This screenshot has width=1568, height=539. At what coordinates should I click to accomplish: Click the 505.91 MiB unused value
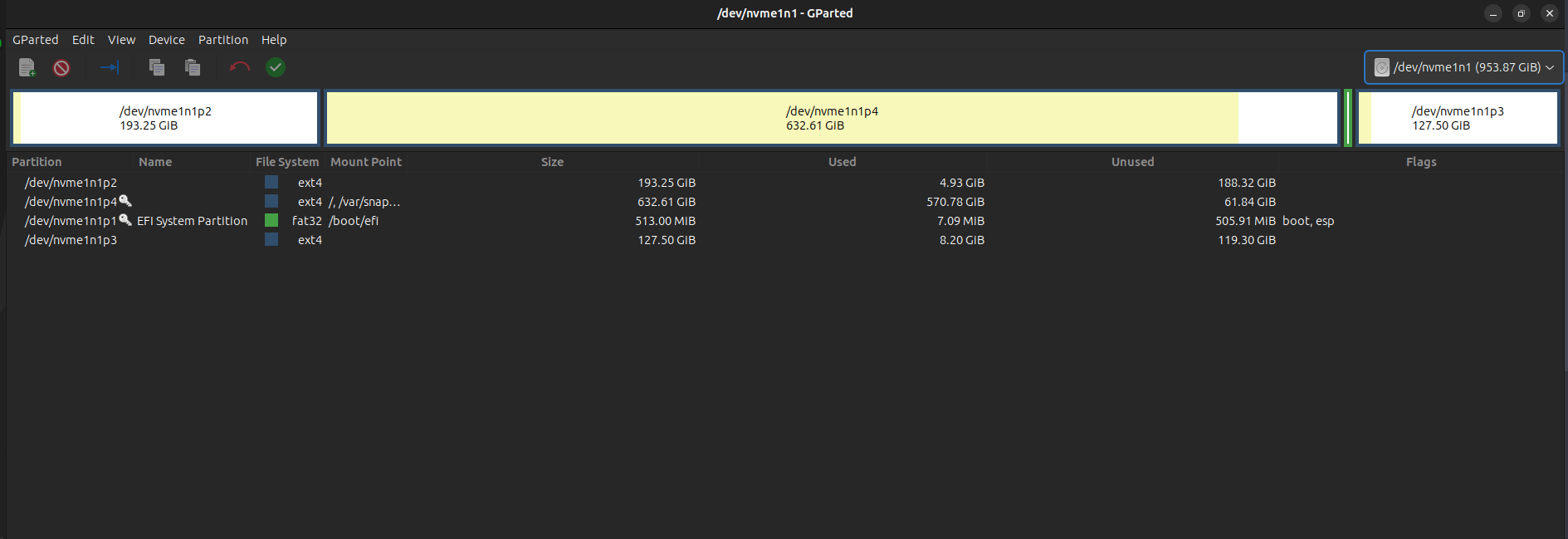click(x=1245, y=221)
